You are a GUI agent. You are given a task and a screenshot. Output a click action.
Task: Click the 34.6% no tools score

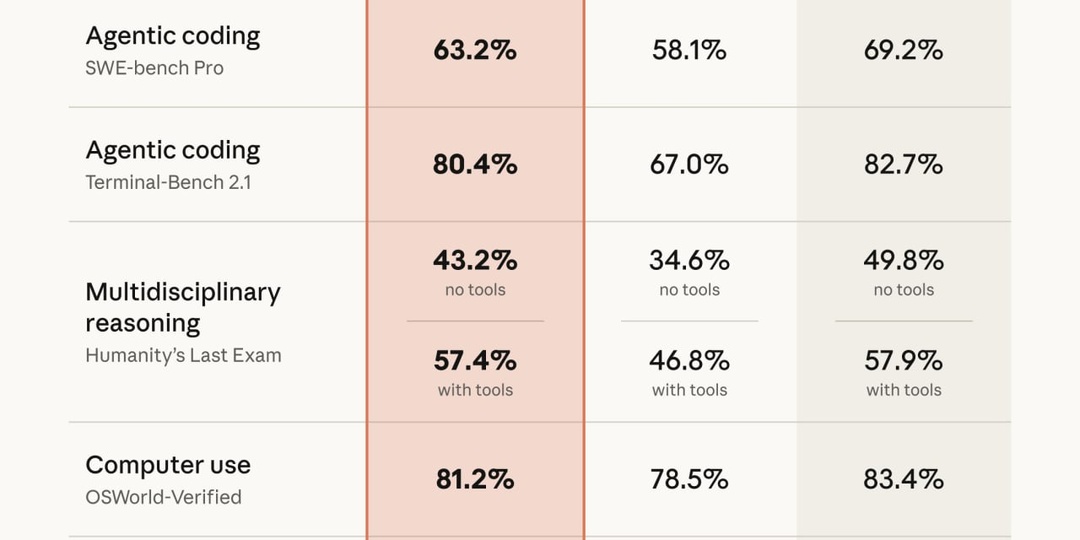point(689,260)
